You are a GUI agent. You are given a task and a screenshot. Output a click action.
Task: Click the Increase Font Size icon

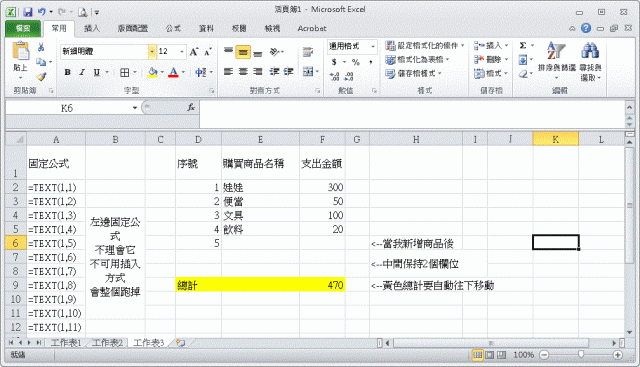(x=194, y=51)
